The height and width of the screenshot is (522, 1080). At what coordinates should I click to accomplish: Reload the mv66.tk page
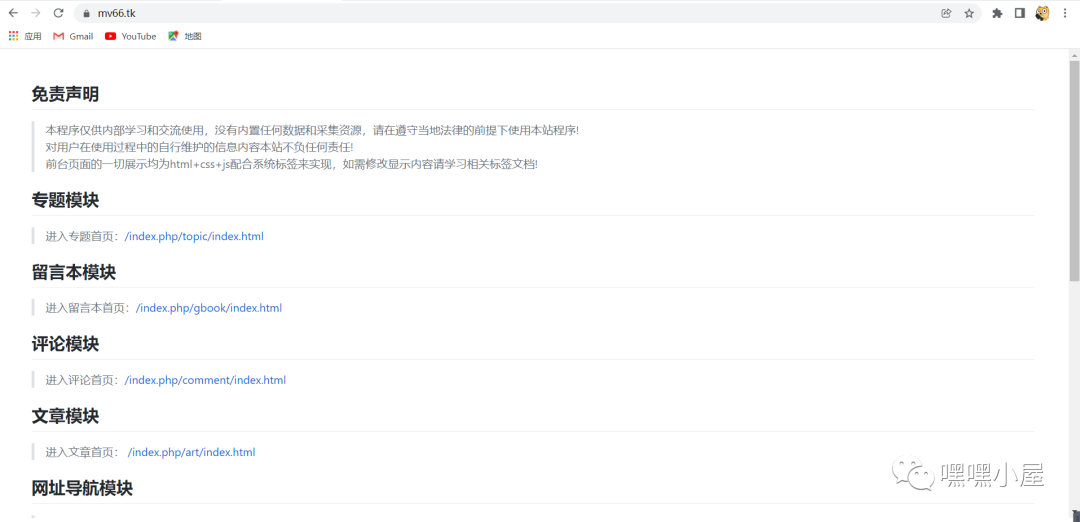[x=59, y=13]
